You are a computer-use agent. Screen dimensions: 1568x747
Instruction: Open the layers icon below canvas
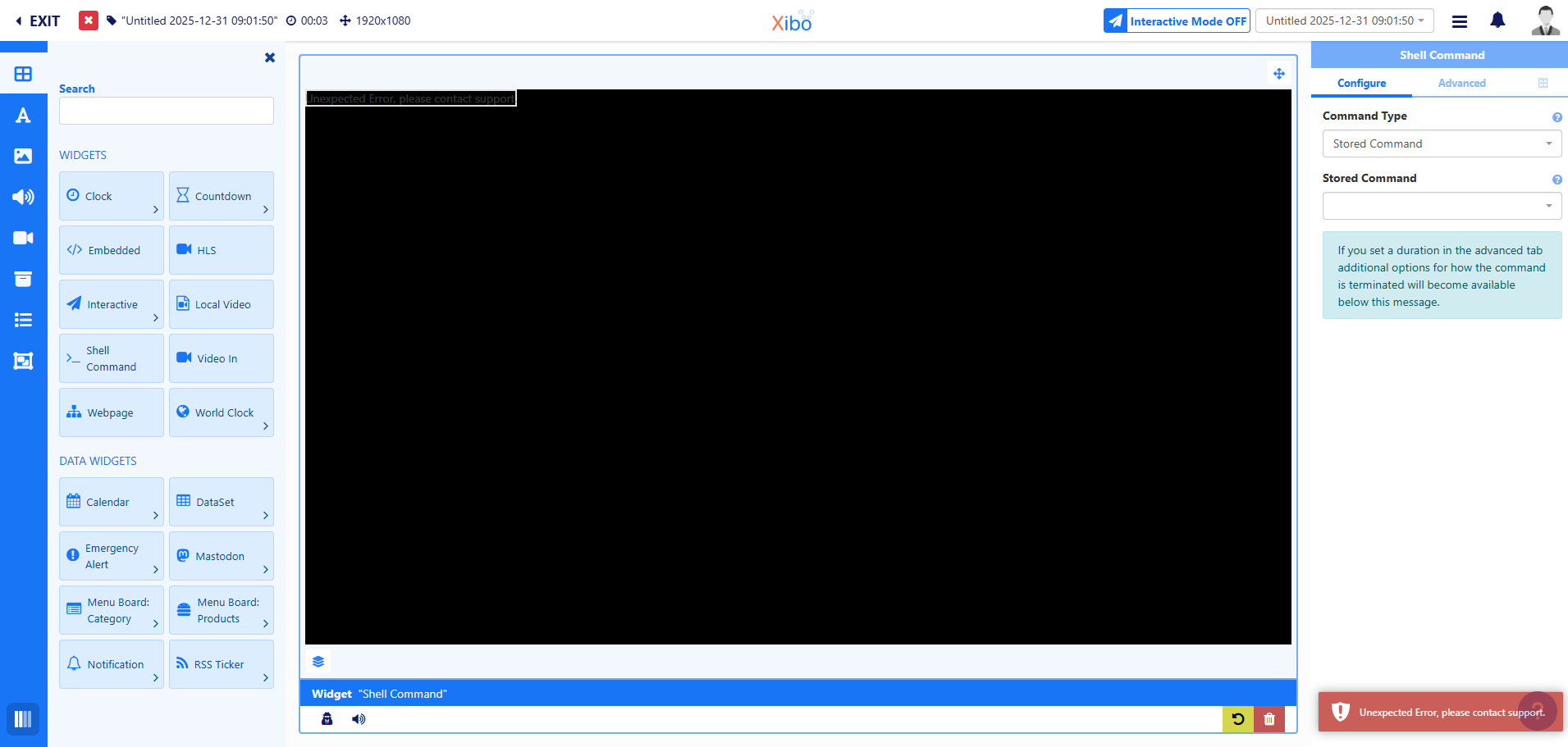click(x=318, y=662)
